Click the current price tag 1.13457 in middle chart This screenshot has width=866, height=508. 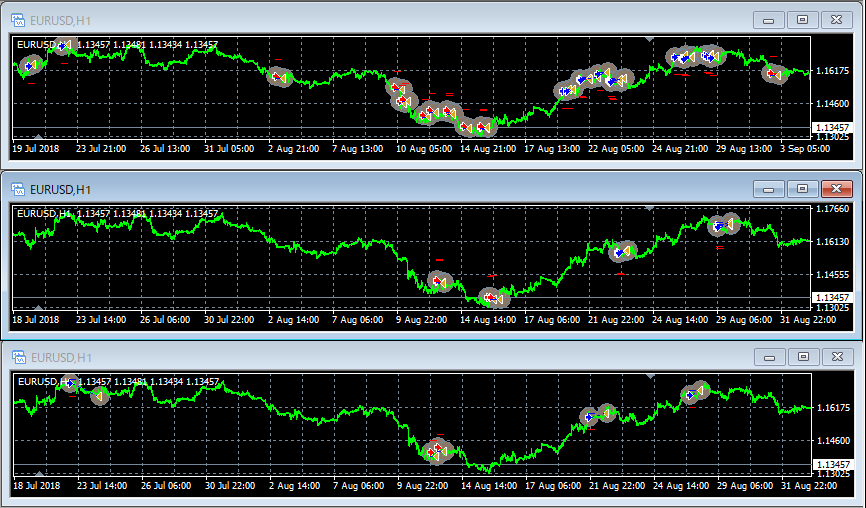pos(832,298)
